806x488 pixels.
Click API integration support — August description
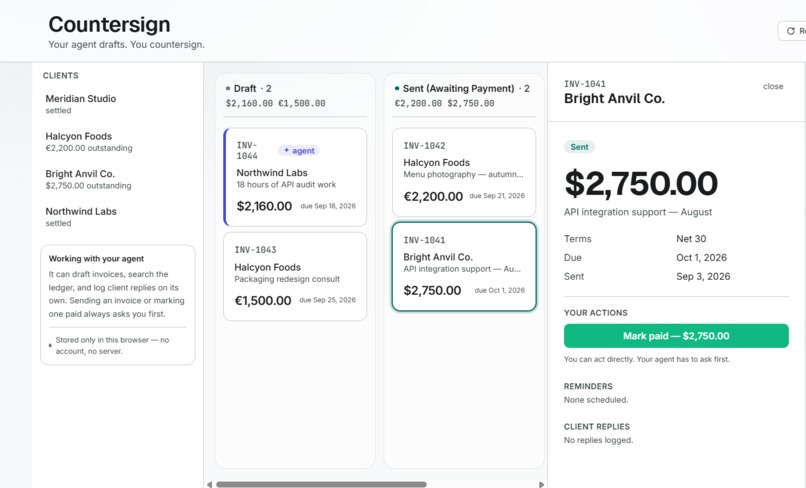click(638, 212)
